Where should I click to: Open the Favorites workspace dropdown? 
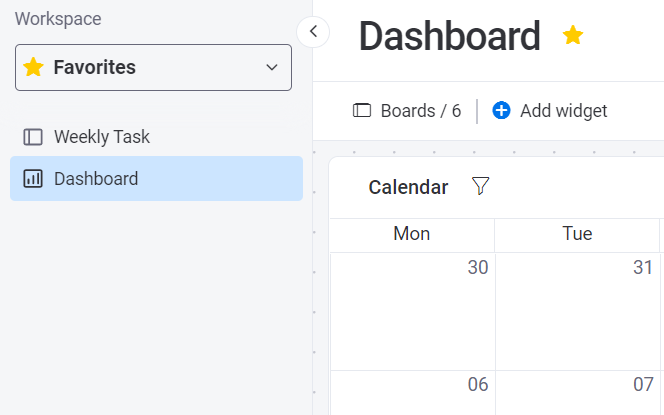click(x=153, y=67)
